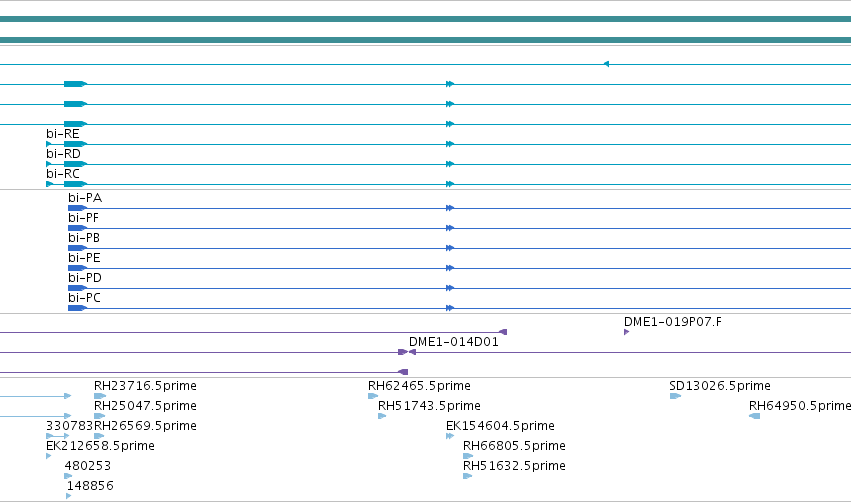
Task: Click the bi-PC protein track label
Action: [x=84, y=298]
